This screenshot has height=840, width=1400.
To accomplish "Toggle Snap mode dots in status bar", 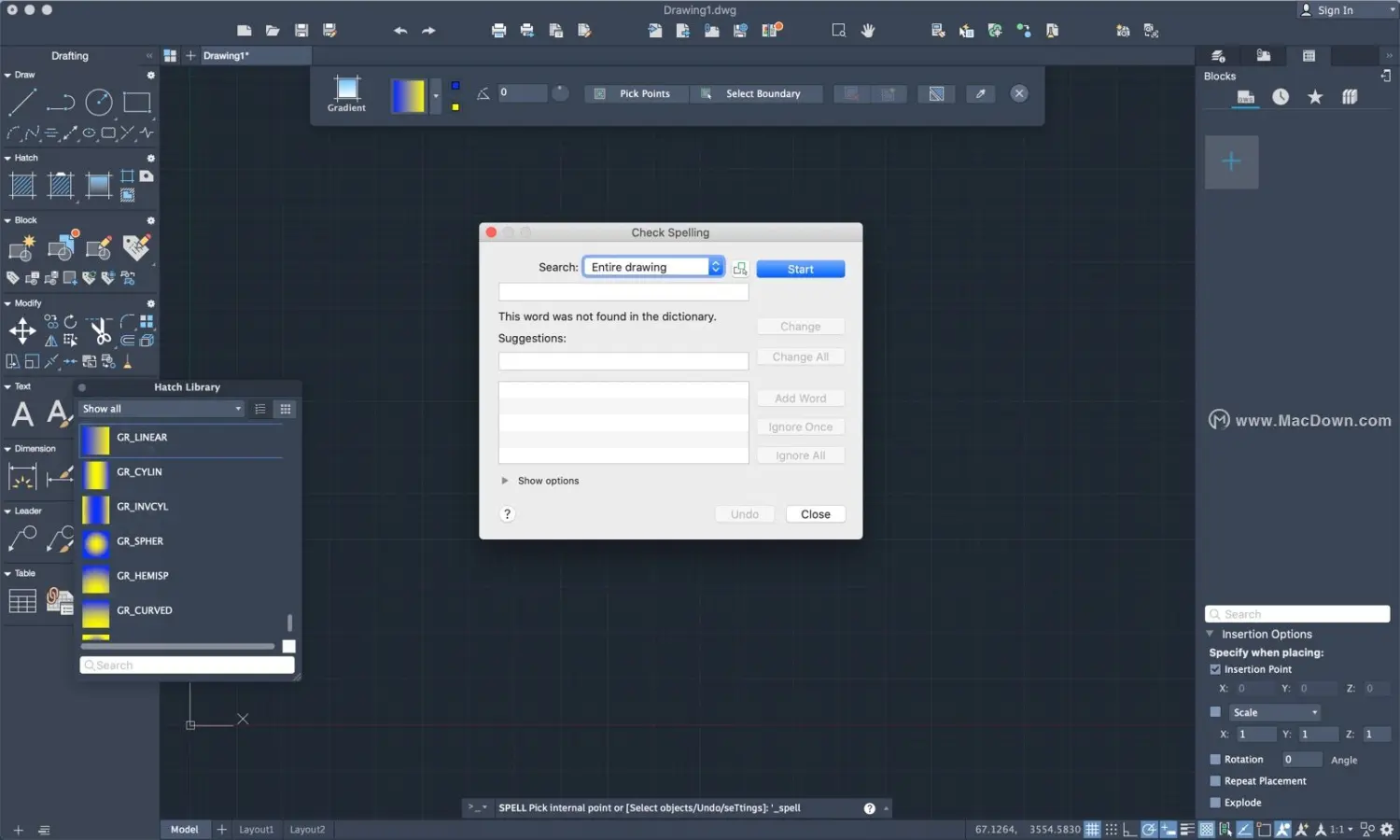I will tap(1111, 829).
